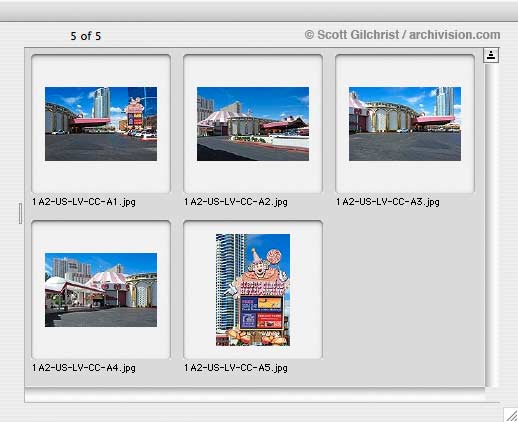Click the 1A2-US-LV-CC-A1.jpg filename label

point(84,202)
